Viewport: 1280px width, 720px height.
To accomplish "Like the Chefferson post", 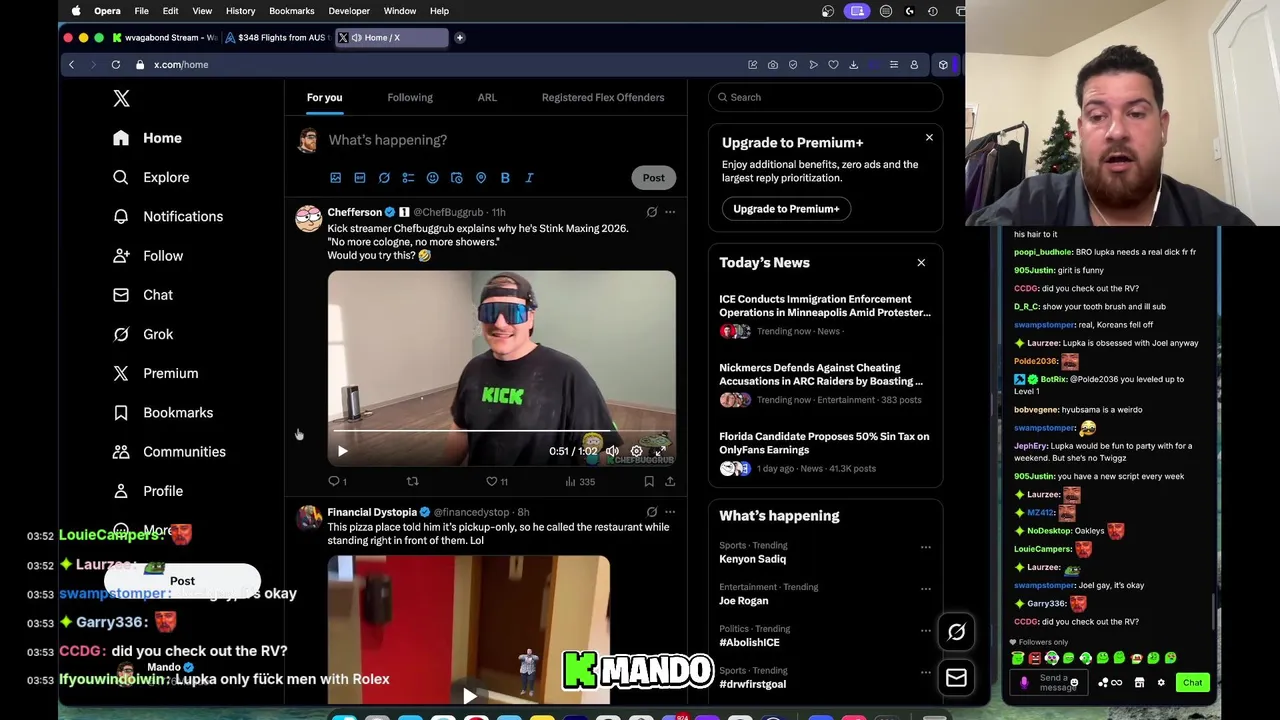I will [491, 481].
